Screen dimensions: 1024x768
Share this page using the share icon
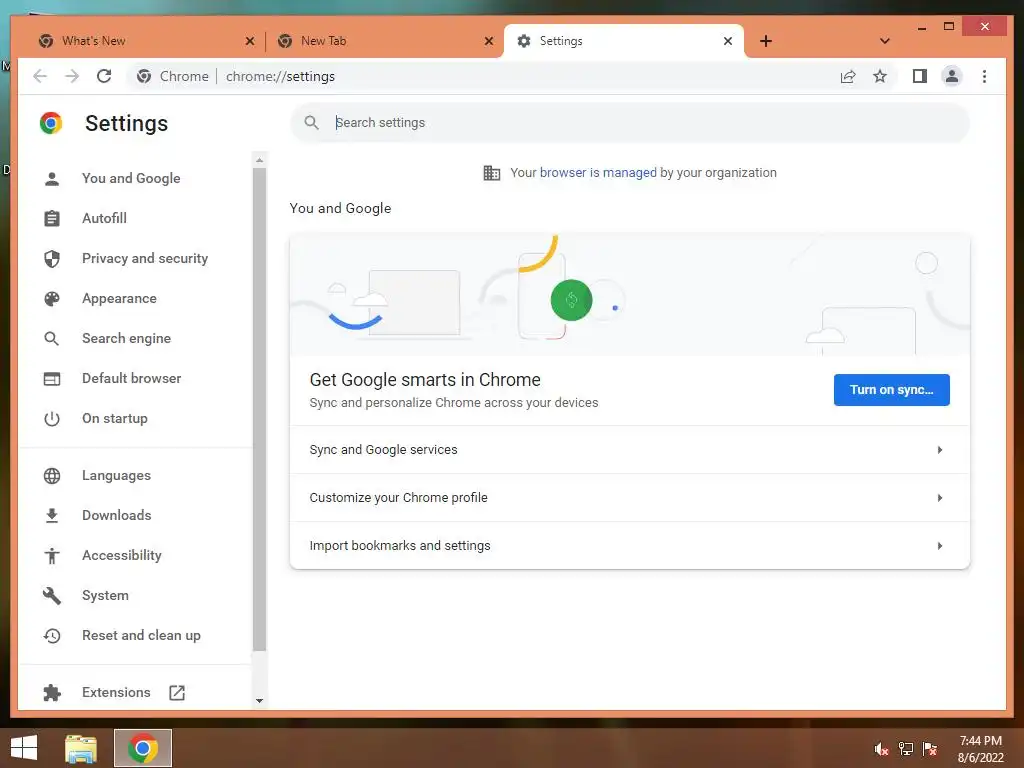tap(848, 76)
